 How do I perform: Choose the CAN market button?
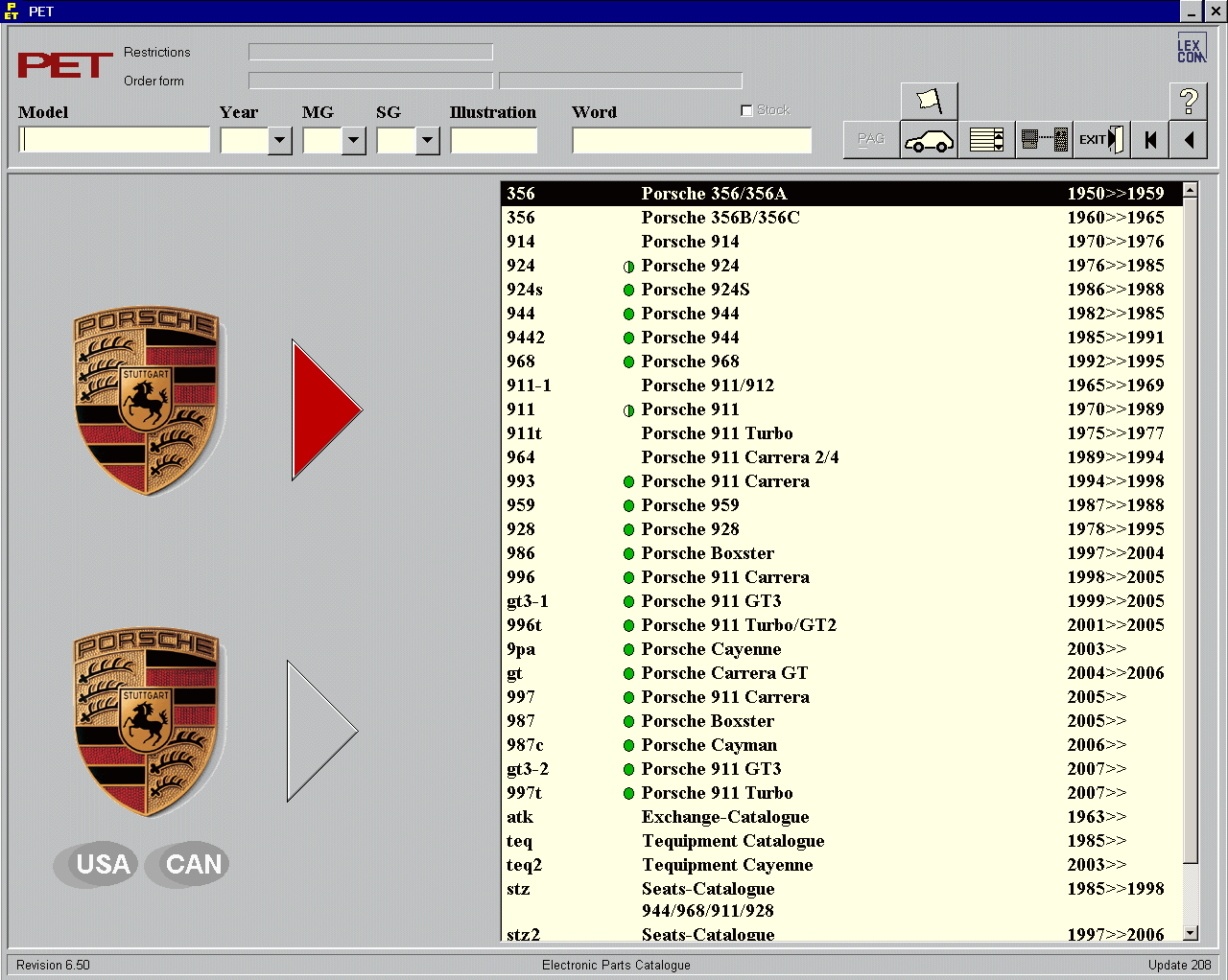coord(187,865)
